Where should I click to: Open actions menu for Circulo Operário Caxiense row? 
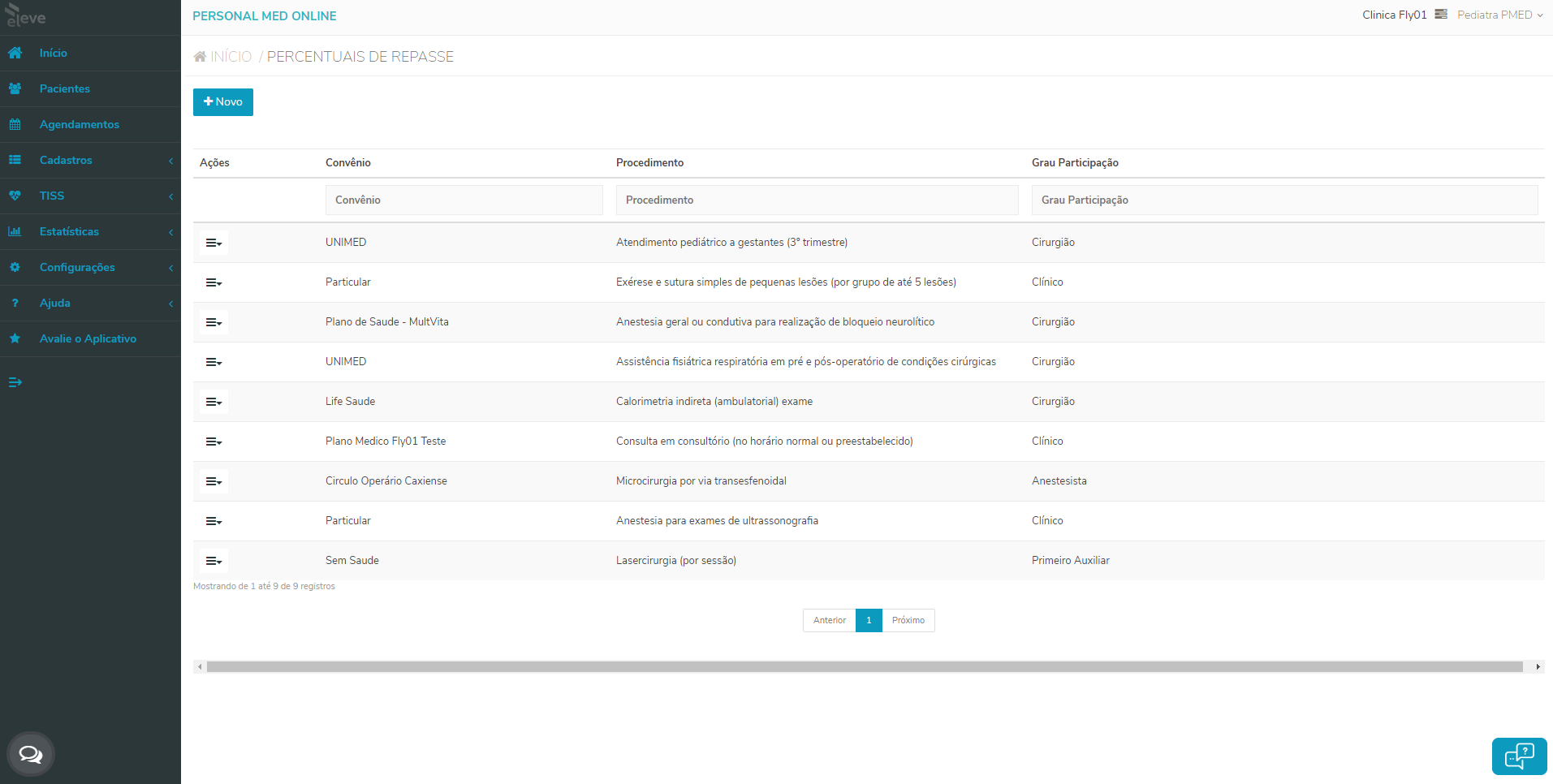[x=214, y=482]
